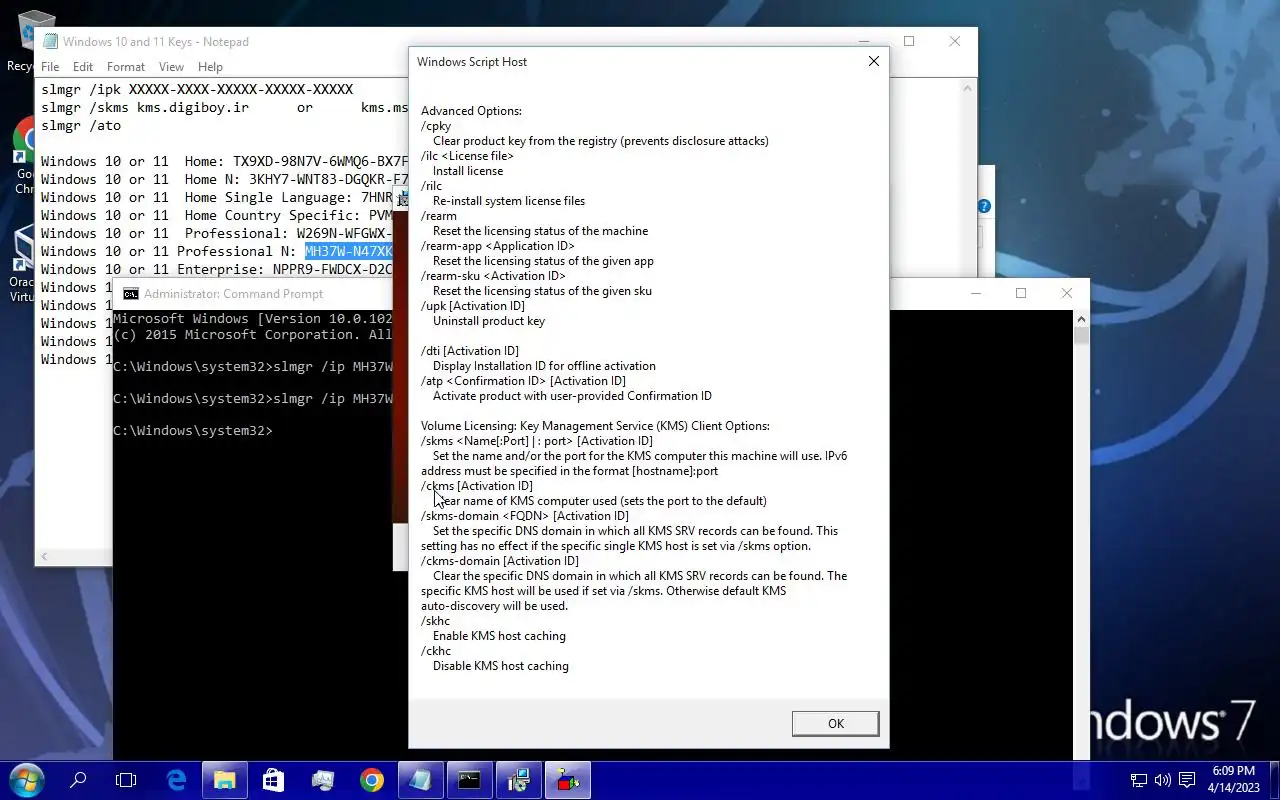Open the Action Center notifications icon
Image resolution: width=1280 pixels, height=800 pixels.
1187,780
